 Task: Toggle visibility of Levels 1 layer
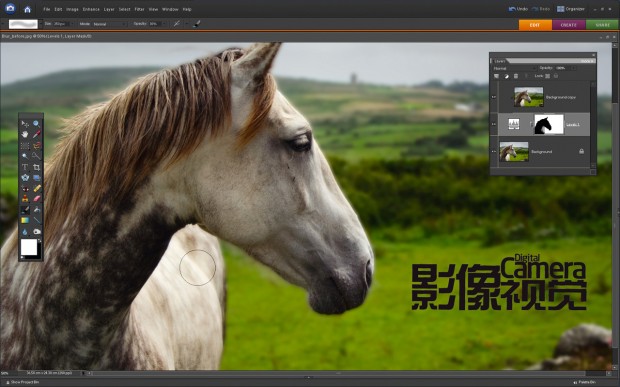(x=494, y=124)
